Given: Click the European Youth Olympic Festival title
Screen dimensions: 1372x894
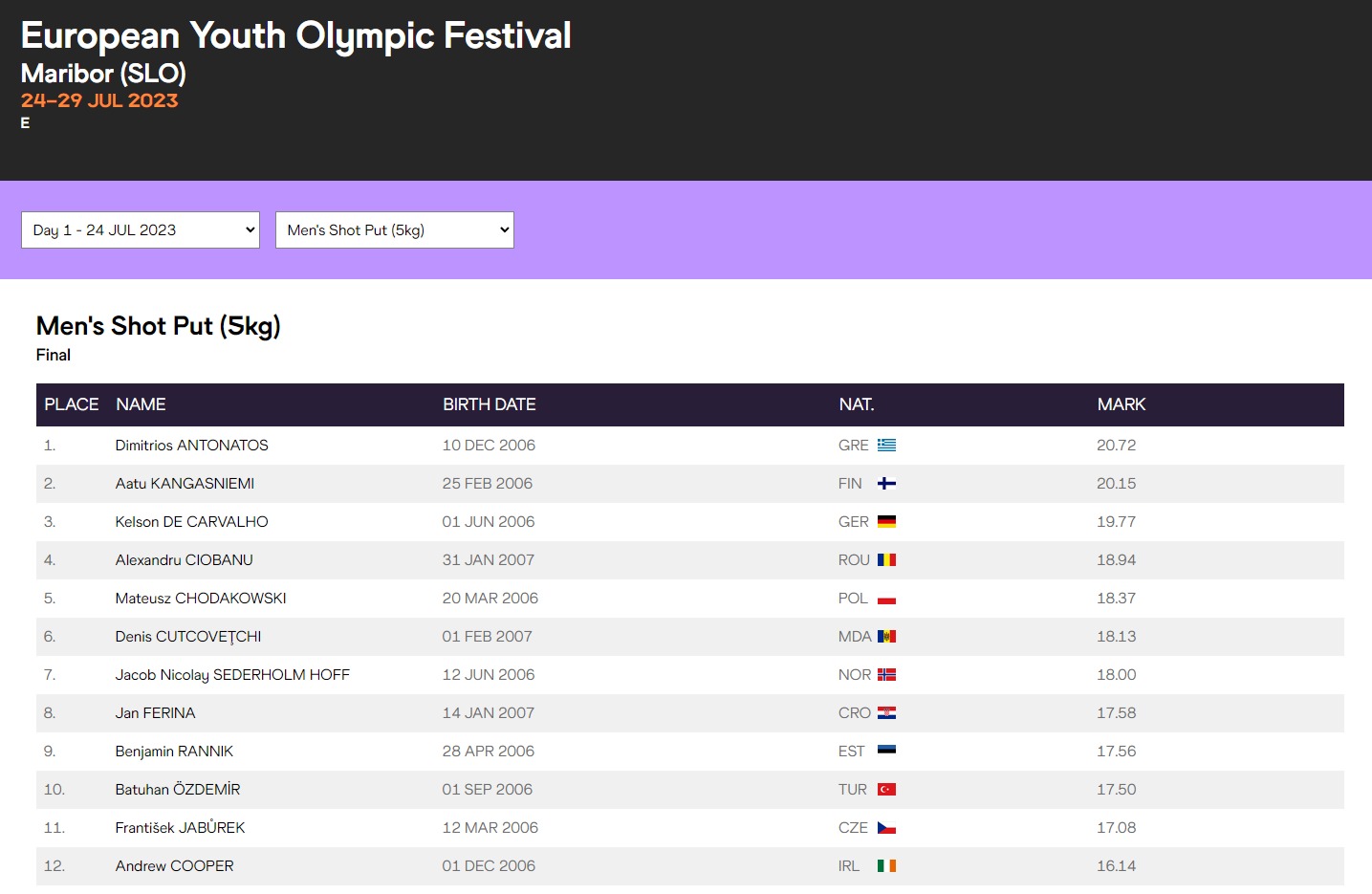Looking at the screenshot, I should [296, 36].
